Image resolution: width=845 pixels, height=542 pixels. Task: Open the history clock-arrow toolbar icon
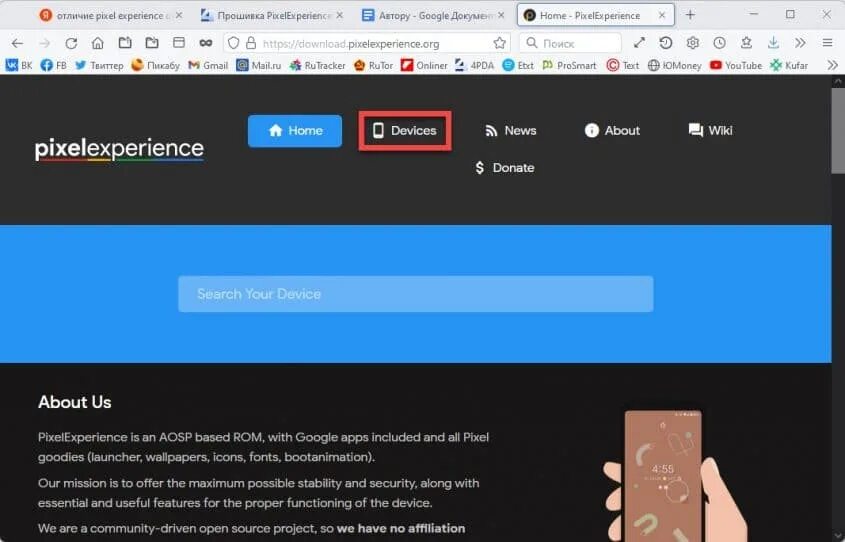click(666, 43)
